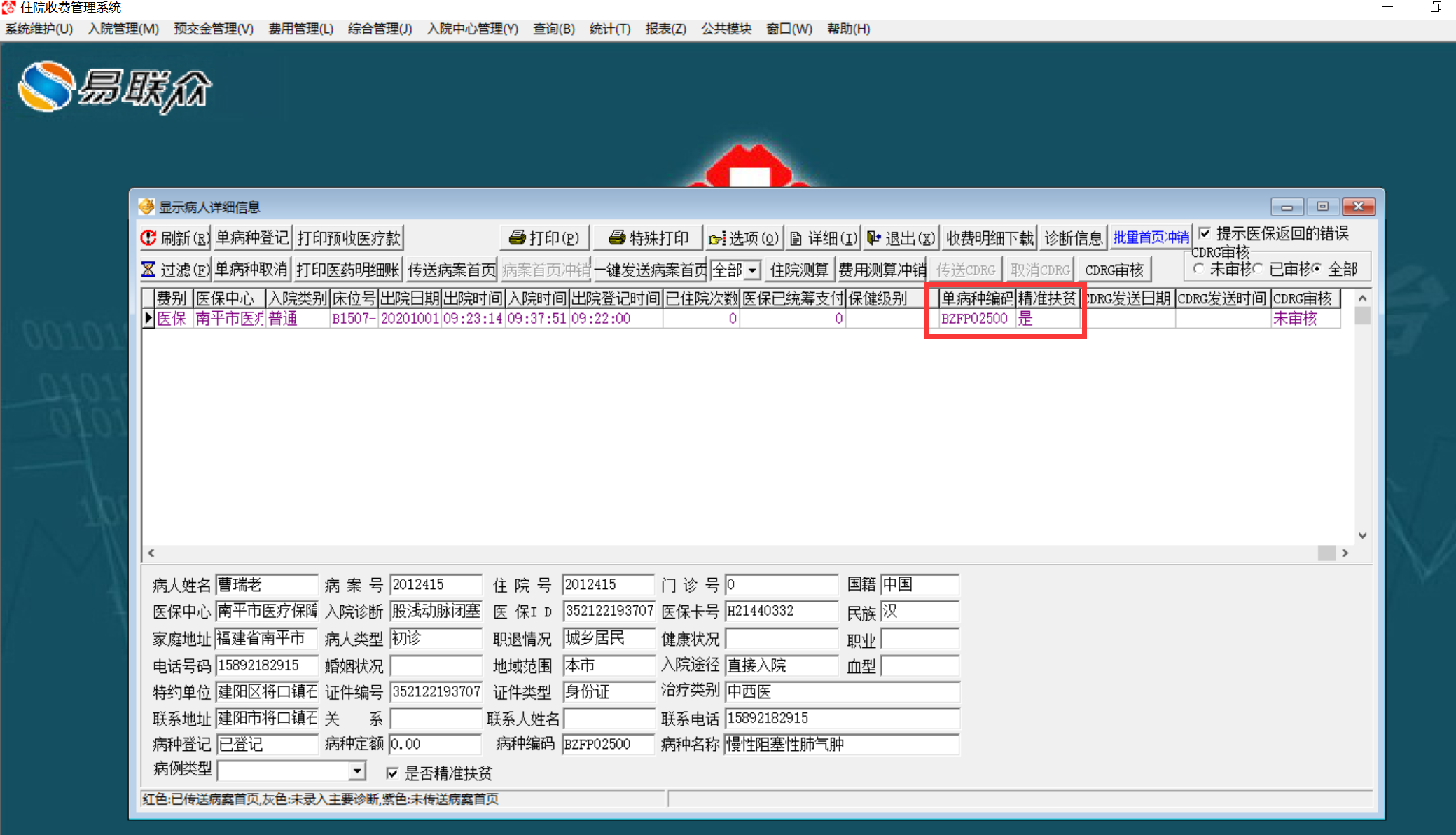1456x835 pixels.
Task: Uncheck the 是否精准扶贫 checkbox
Action: (x=392, y=773)
